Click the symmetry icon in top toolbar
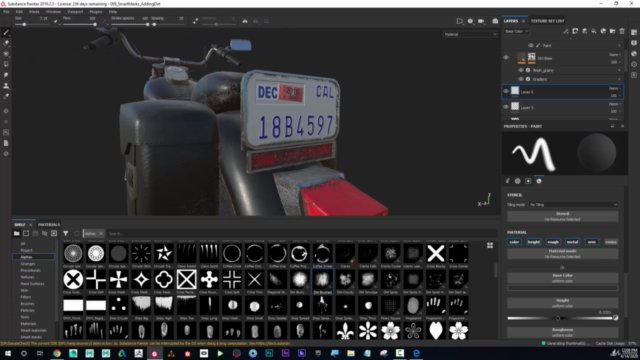 pos(245,21)
